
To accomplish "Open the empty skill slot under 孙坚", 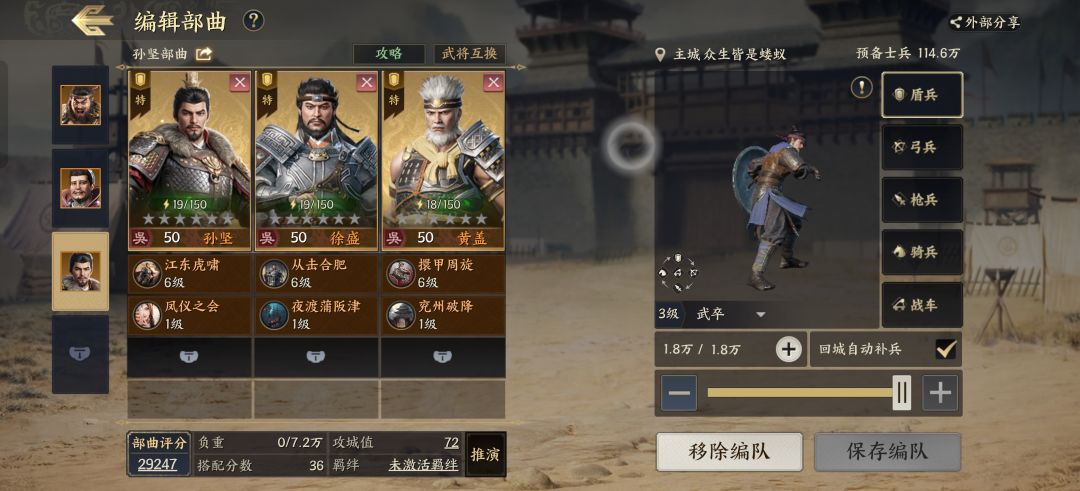I will point(189,357).
